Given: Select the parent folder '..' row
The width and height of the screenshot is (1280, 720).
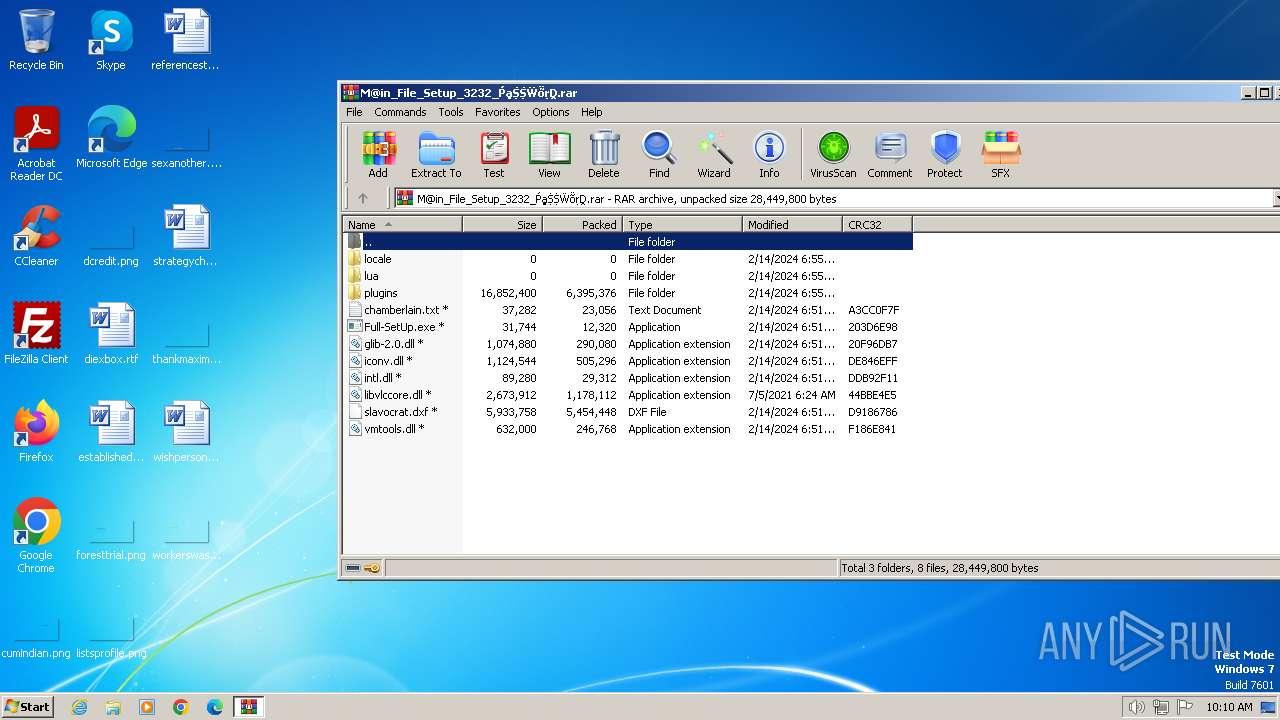Looking at the screenshot, I should point(628,242).
